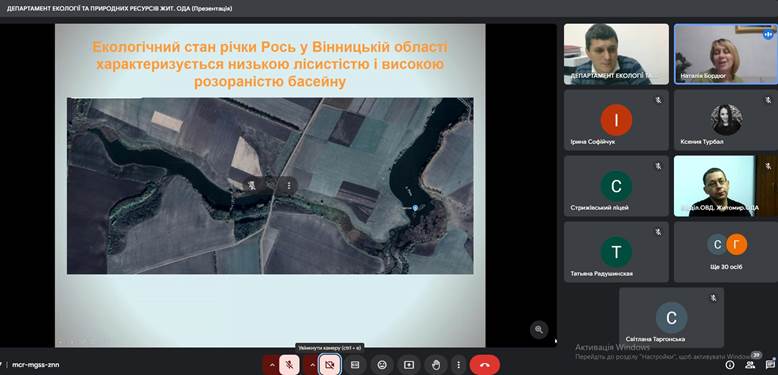
Task: Leave the call with red hang-up button
Action: 485,365
